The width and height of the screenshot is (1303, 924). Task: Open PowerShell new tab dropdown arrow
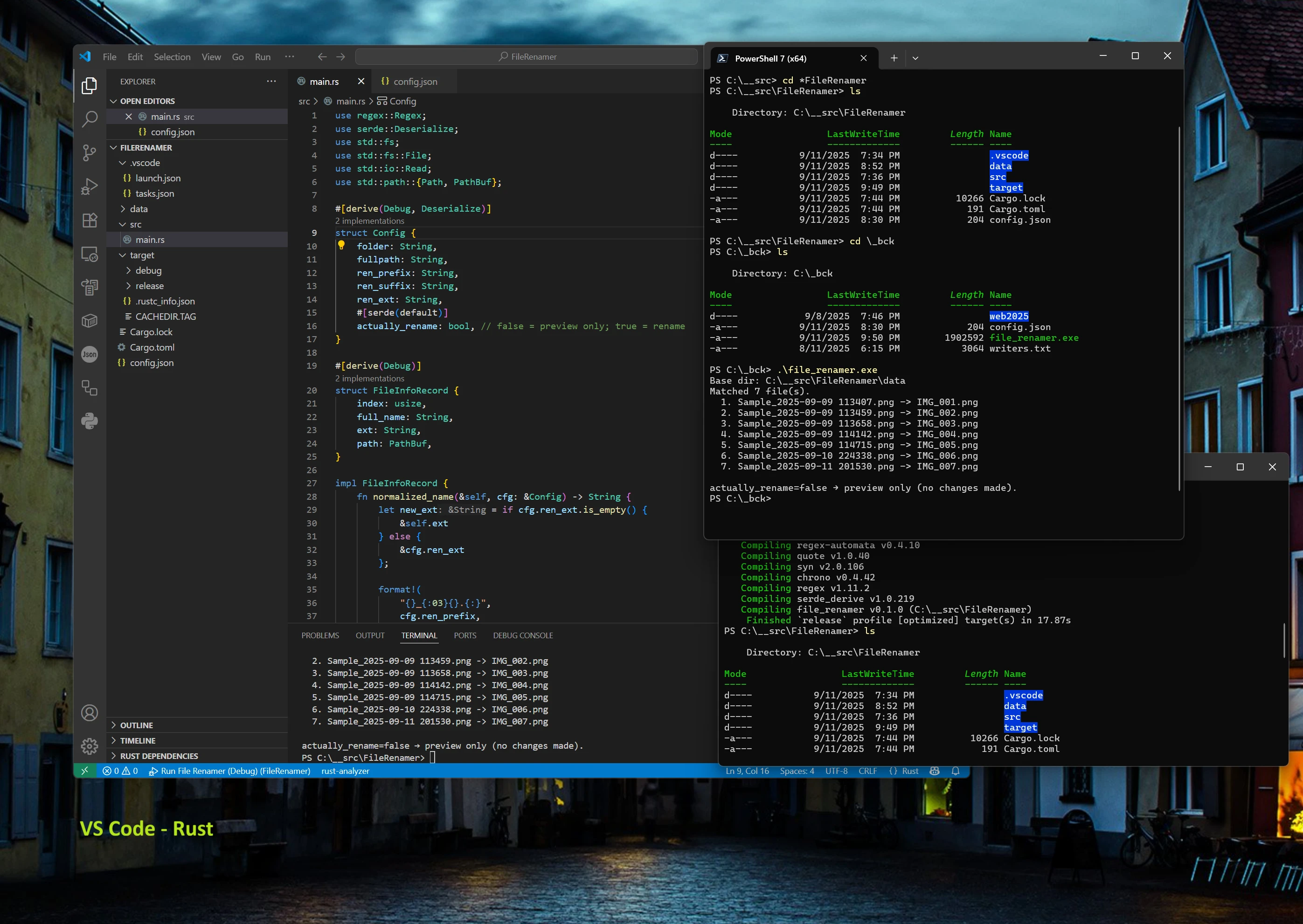coord(915,58)
